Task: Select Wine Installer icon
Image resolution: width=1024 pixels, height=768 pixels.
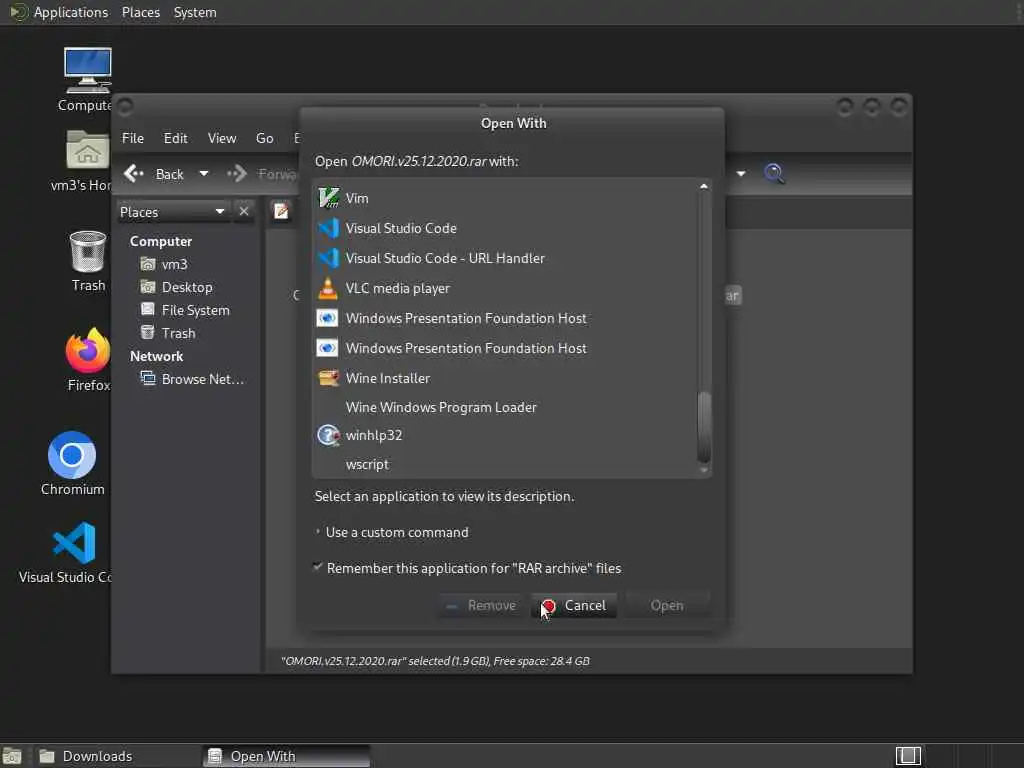Action: tap(328, 378)
